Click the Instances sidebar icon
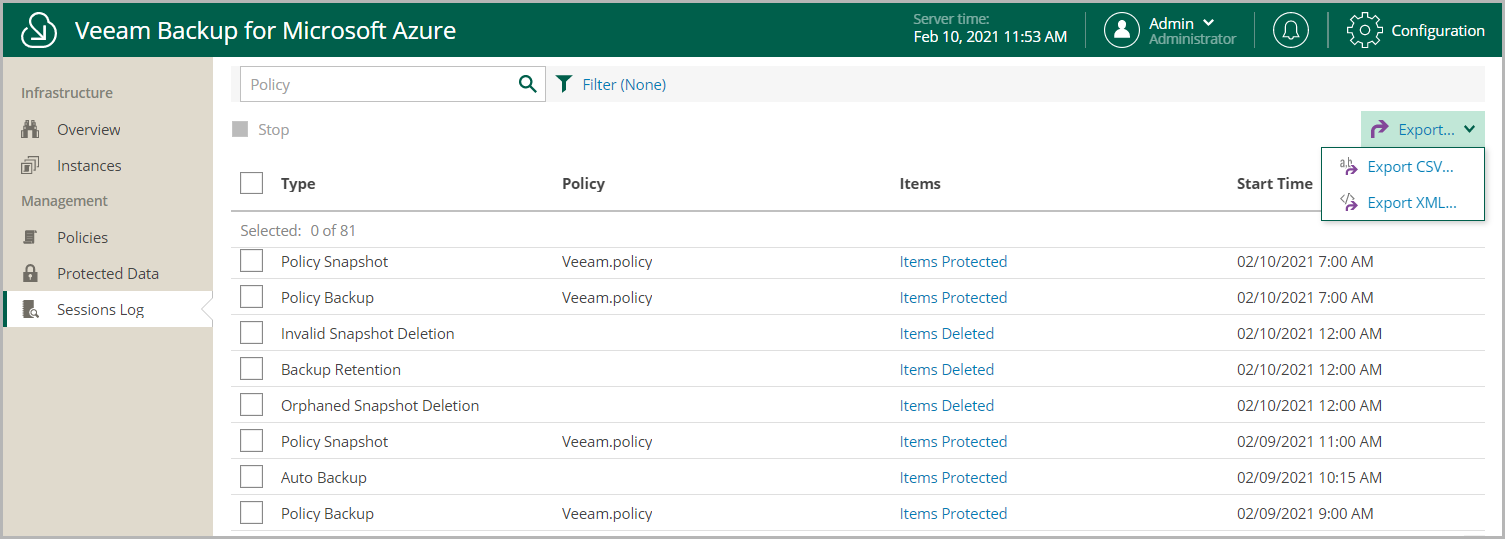The image size is (1505, 539). click(x=30, y=165)
